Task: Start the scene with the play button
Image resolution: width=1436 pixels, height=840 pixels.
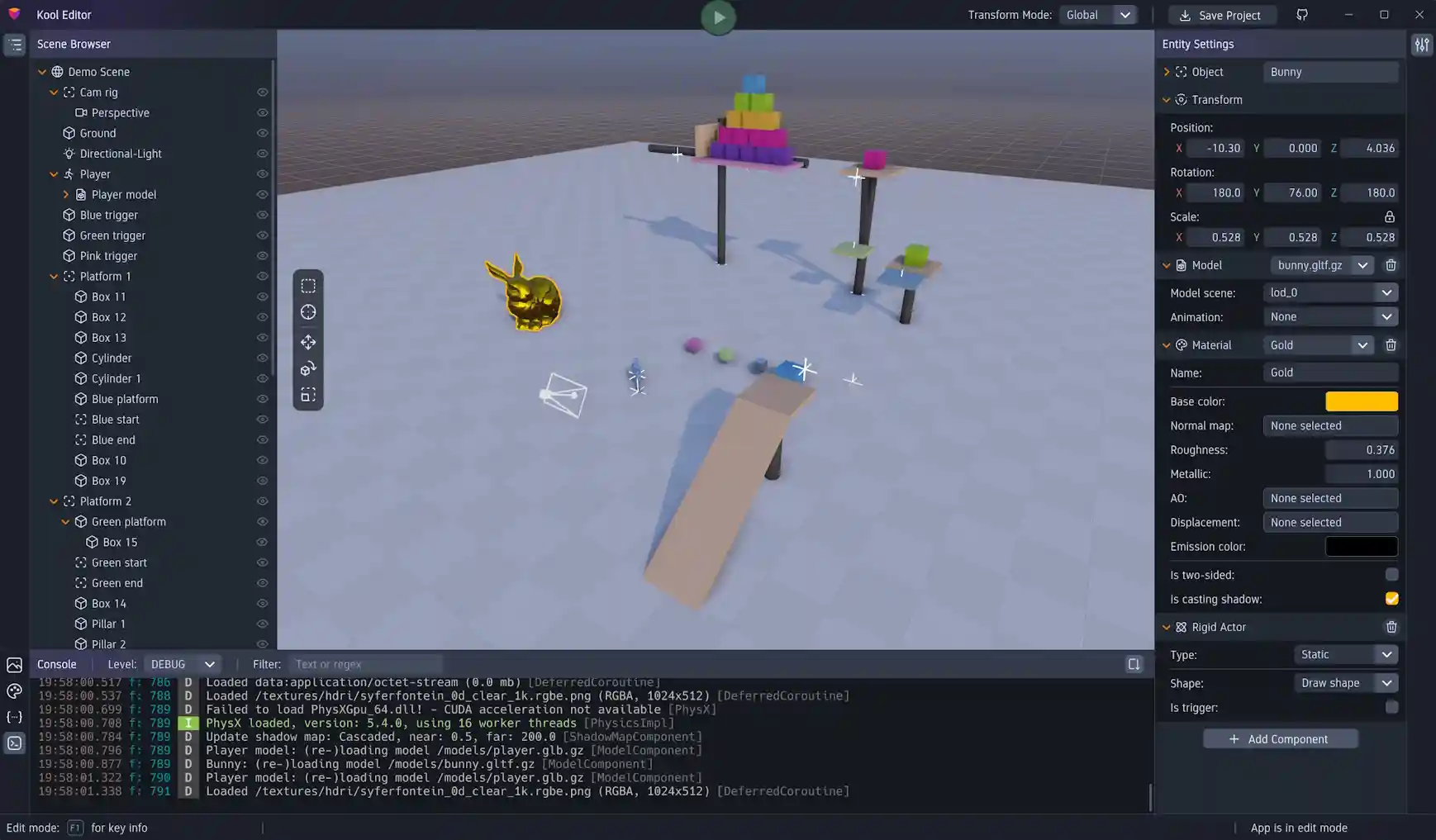Action: point(718,17)
